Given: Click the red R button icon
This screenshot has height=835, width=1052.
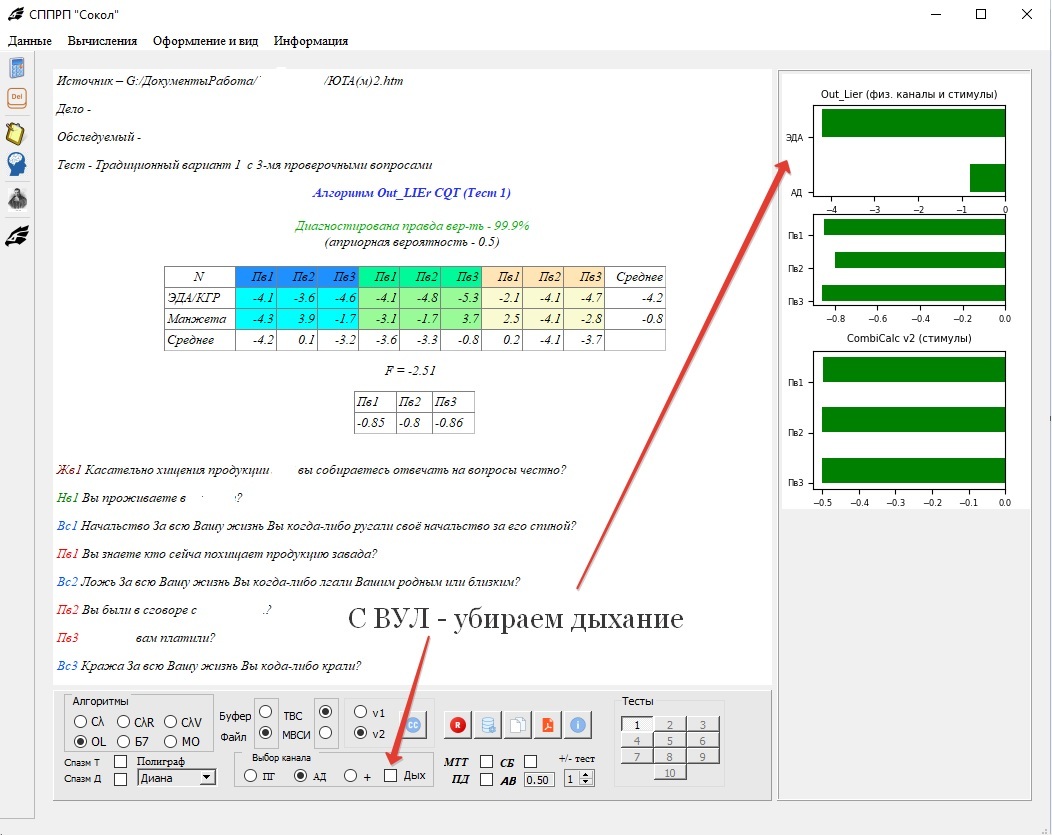Looking at the screenshot, I should [457, 725].
